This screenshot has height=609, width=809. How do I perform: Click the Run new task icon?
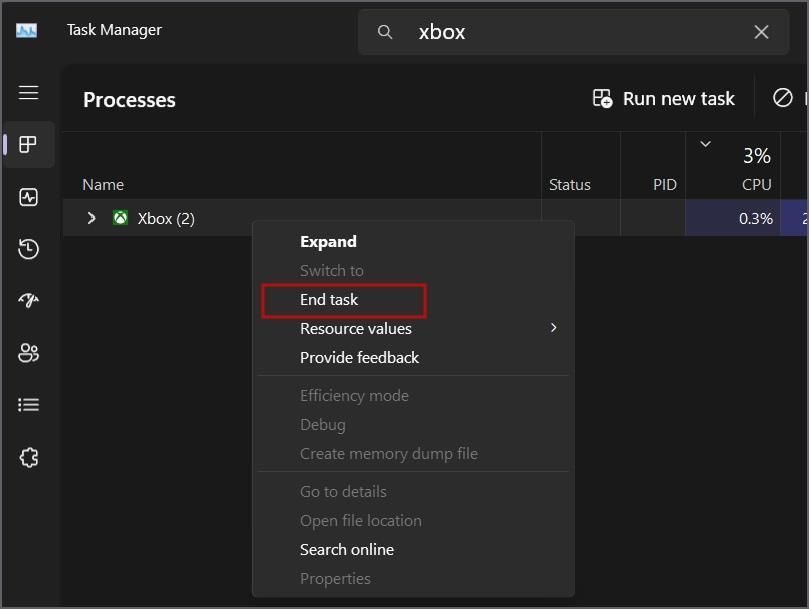pos(602,98)
